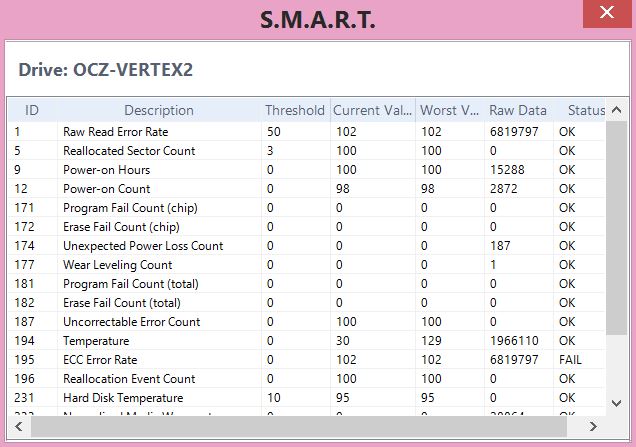
Task: Select the Program Fail Count (total) row
Action: pos(307,284)
